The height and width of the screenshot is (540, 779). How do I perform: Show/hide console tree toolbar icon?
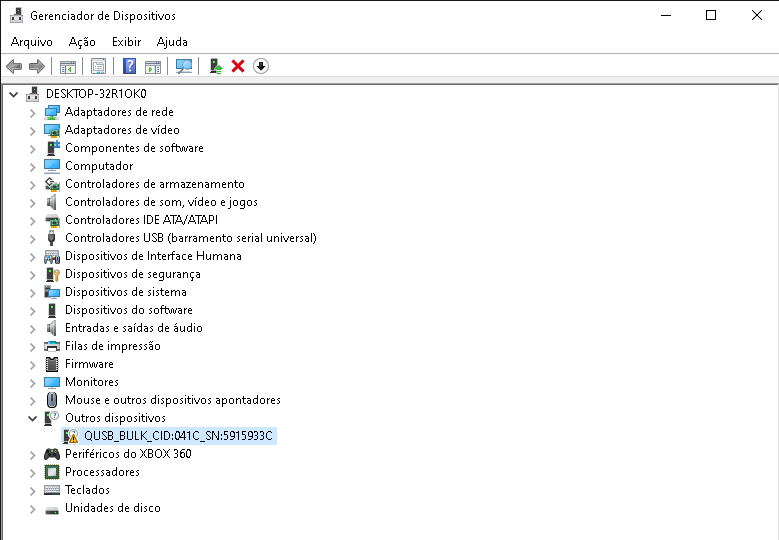(68, 67)
